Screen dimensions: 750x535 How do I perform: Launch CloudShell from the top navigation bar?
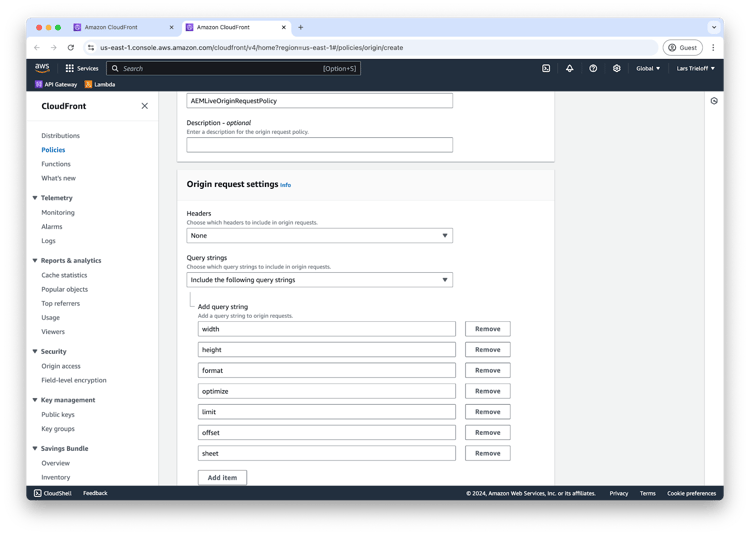point(546,68)
